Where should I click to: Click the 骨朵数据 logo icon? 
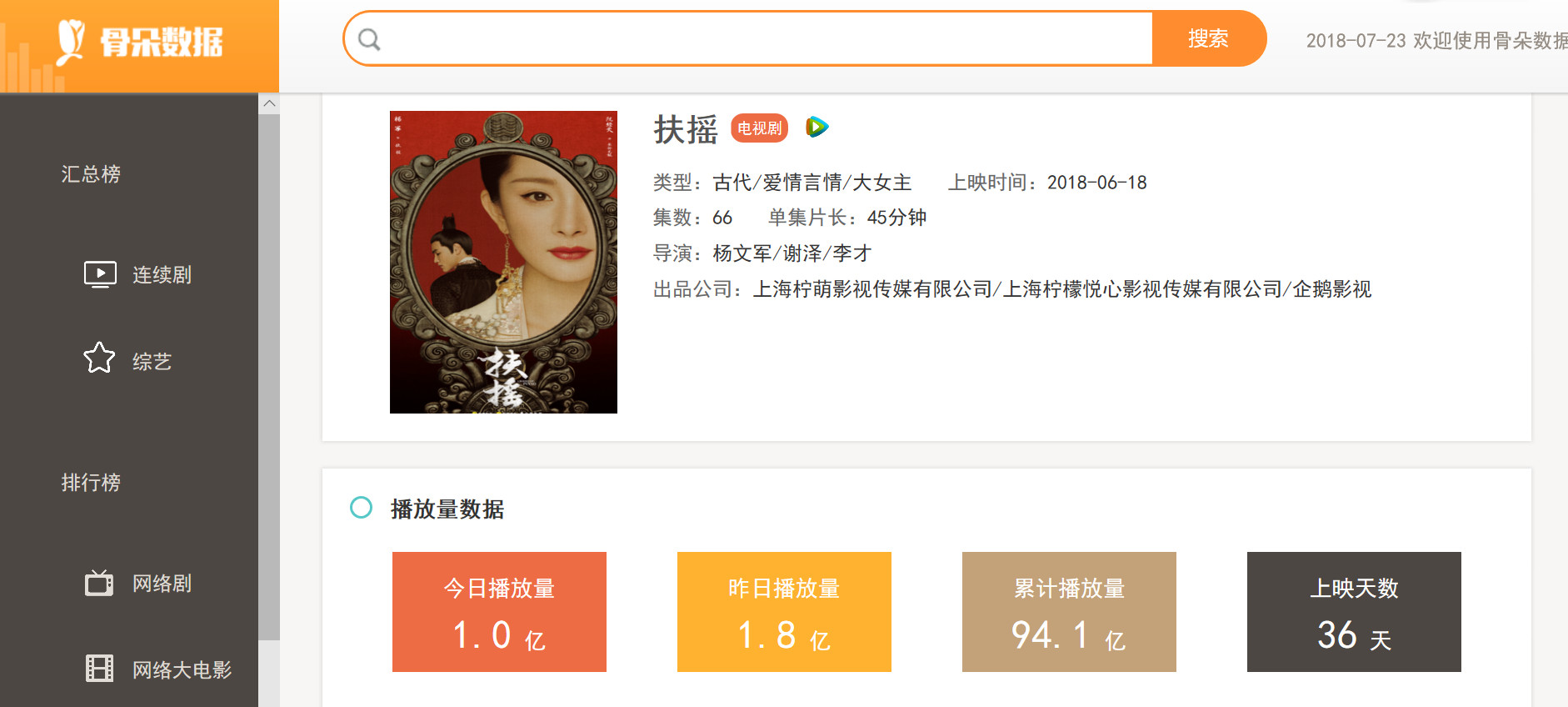click(x=71, y=41)
